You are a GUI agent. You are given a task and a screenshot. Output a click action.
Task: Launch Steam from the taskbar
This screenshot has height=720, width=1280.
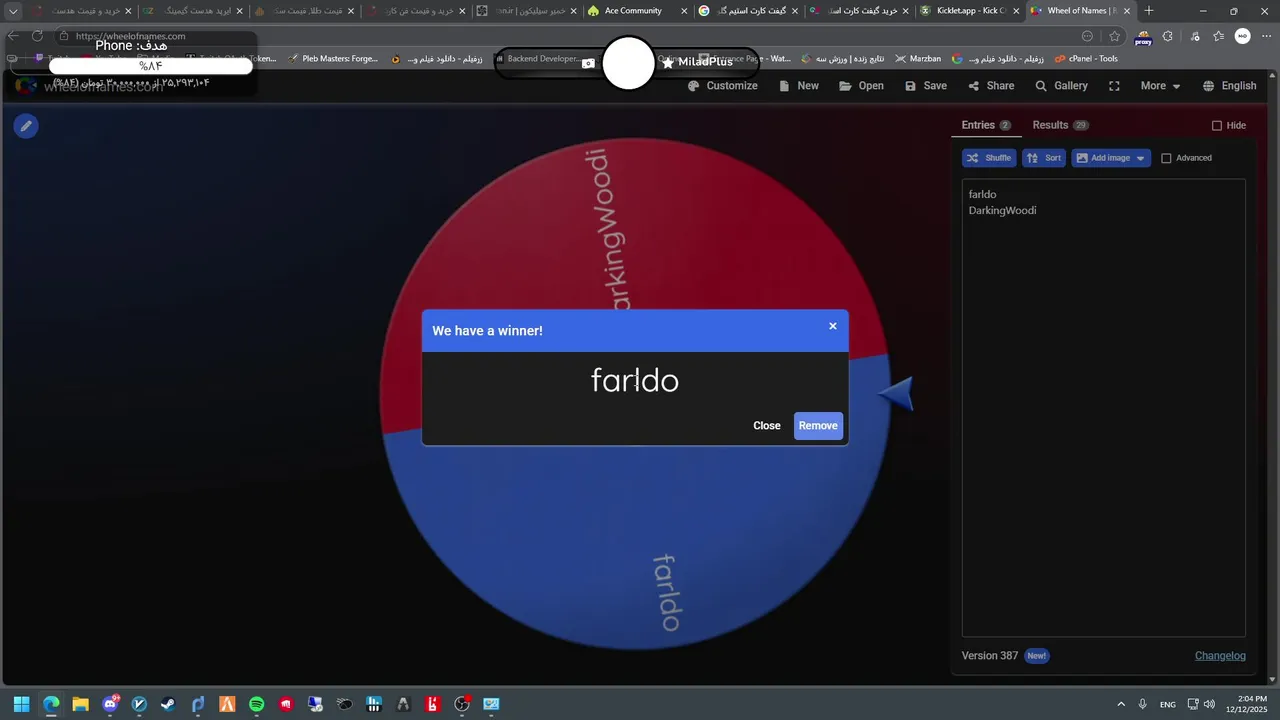tap(168, 704)
